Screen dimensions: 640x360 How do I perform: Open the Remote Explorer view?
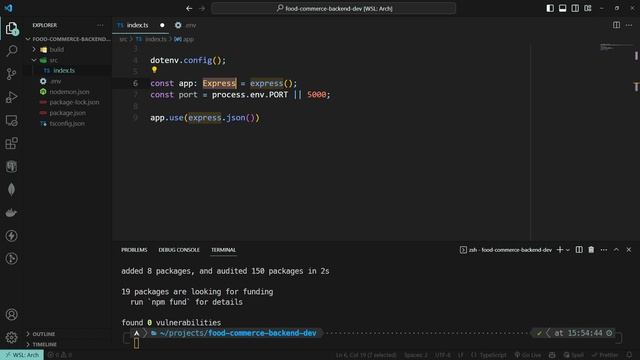[11, 120]
